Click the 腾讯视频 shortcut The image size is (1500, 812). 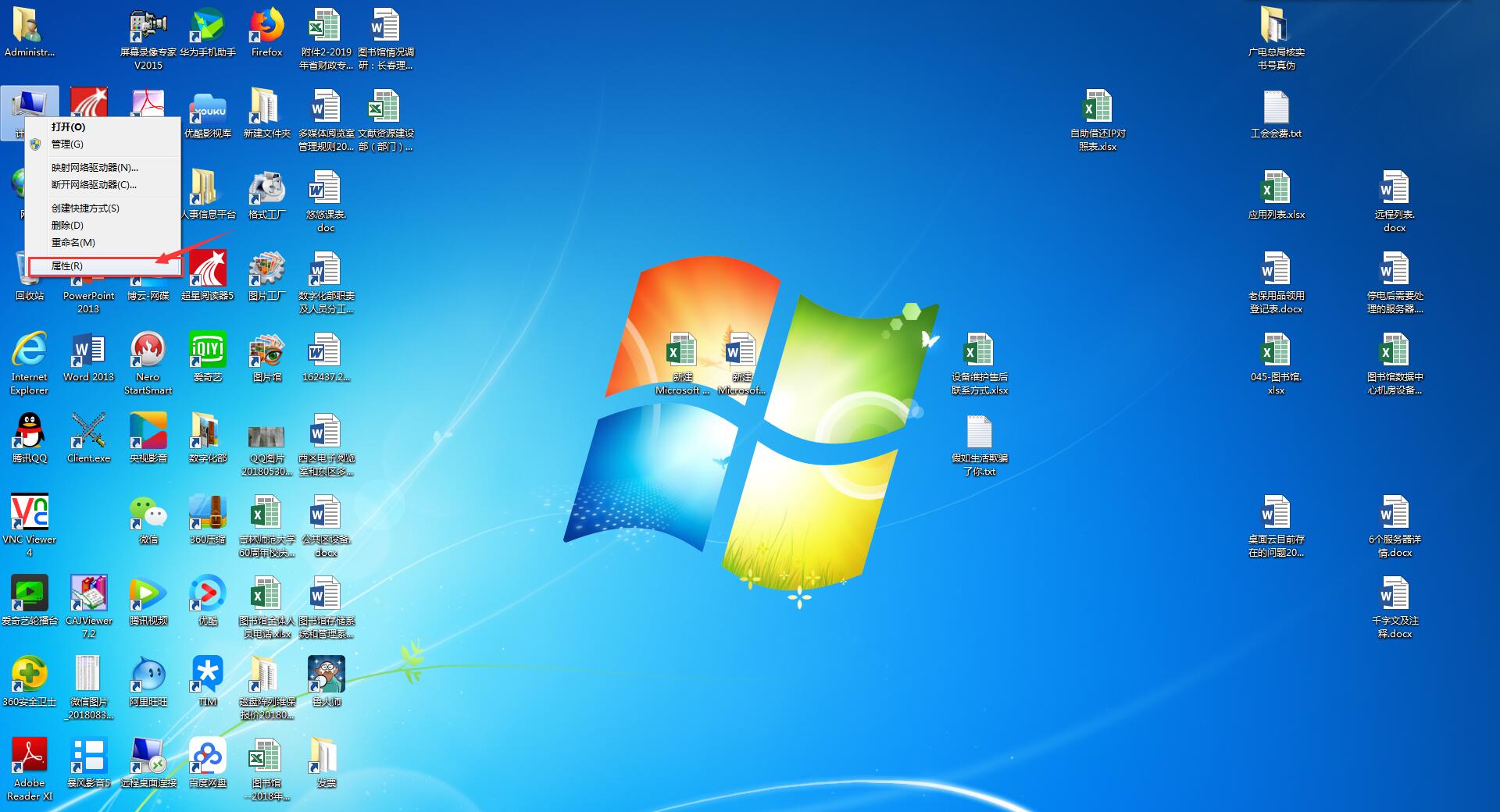[148, 601]
